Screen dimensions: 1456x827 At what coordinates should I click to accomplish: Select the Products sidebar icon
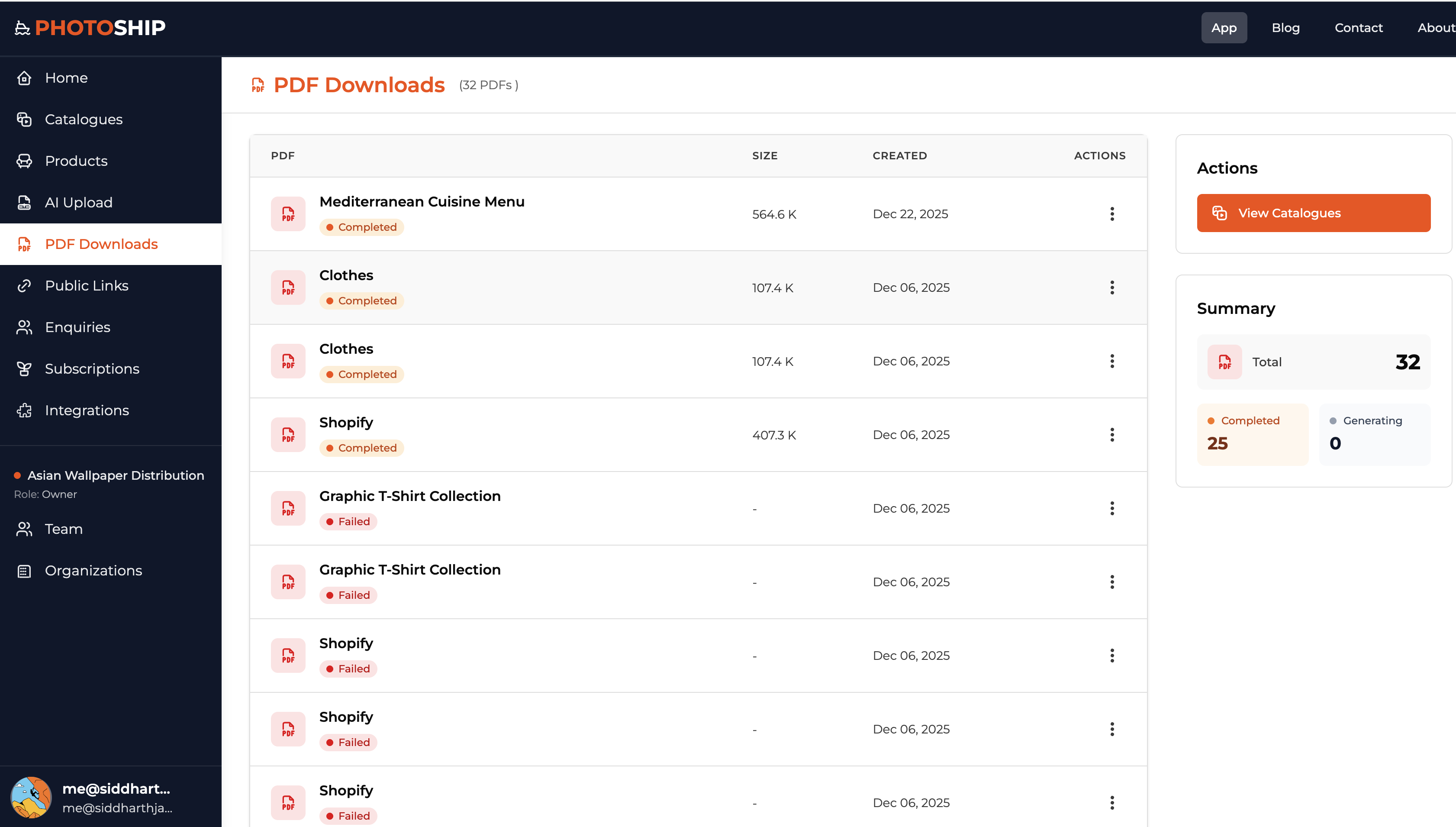(24, 161)
